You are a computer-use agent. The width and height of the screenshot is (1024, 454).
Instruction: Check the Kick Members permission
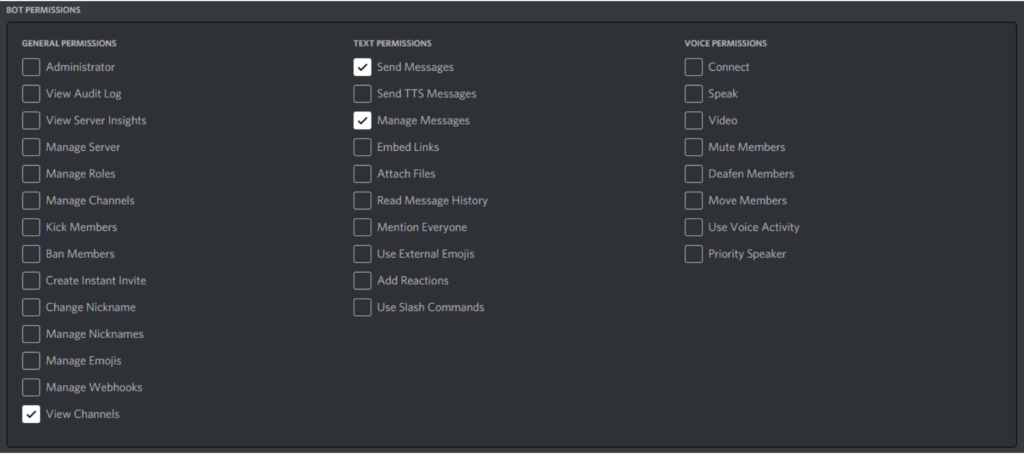pos(31,227)
